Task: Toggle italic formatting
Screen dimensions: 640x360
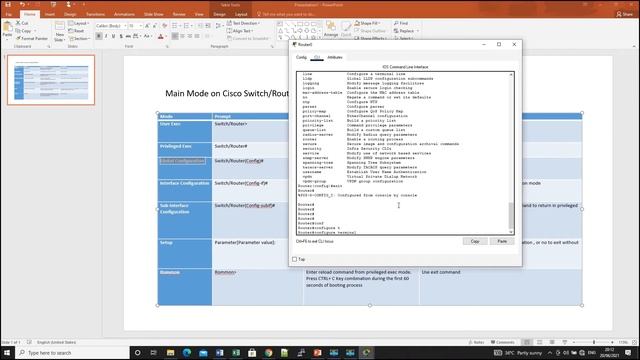Action: coord(106,36)
